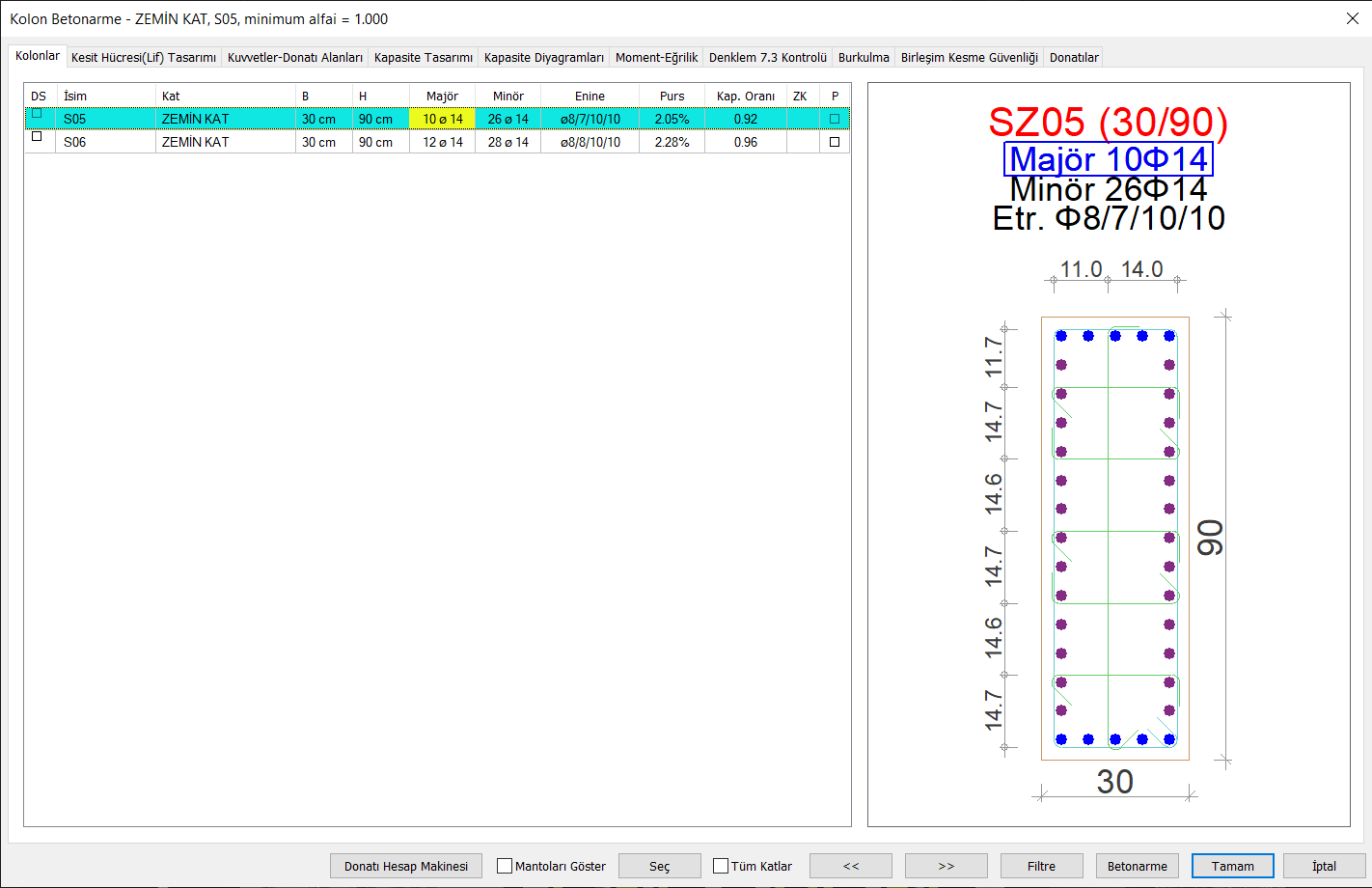
Task: Click Donatı Hesap Makinesi button
Action: (406, 866)
